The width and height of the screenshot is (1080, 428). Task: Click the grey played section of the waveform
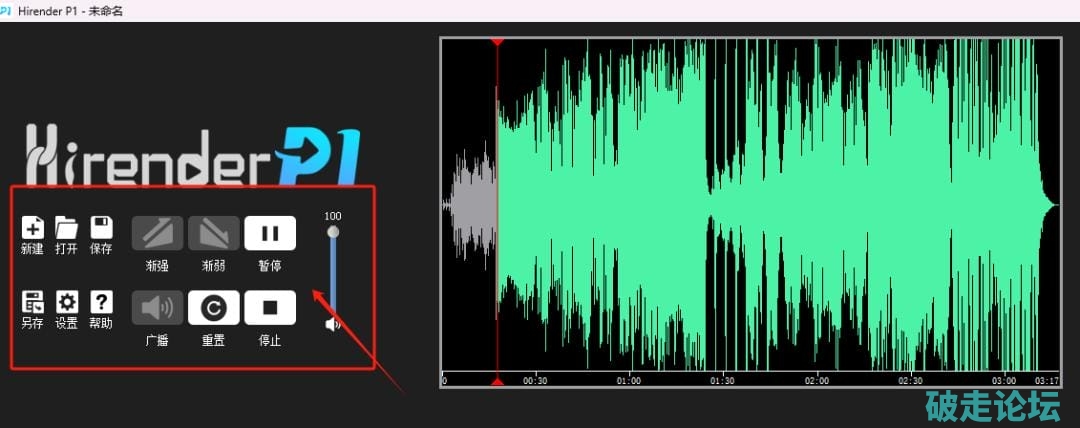(472, 205)
